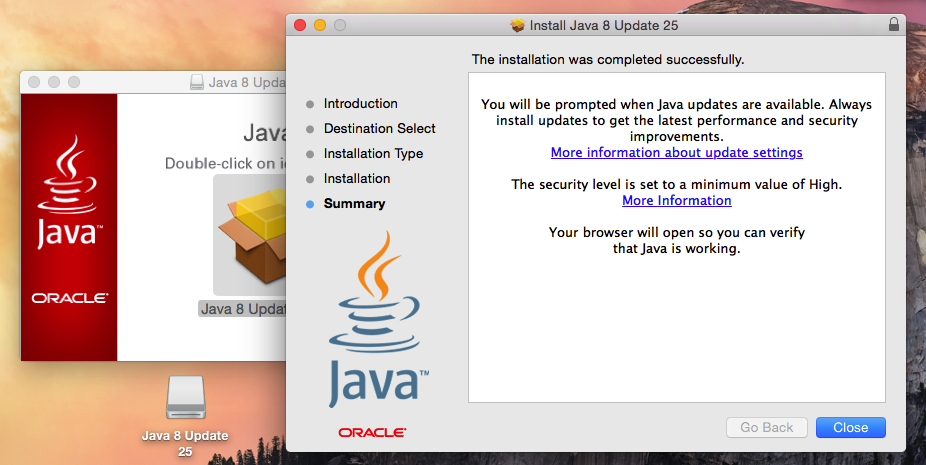926x465 pixels.
Task: Select the 'Introduction' step in sidebar
Action: pyautogui.click(x=360, y=104)
